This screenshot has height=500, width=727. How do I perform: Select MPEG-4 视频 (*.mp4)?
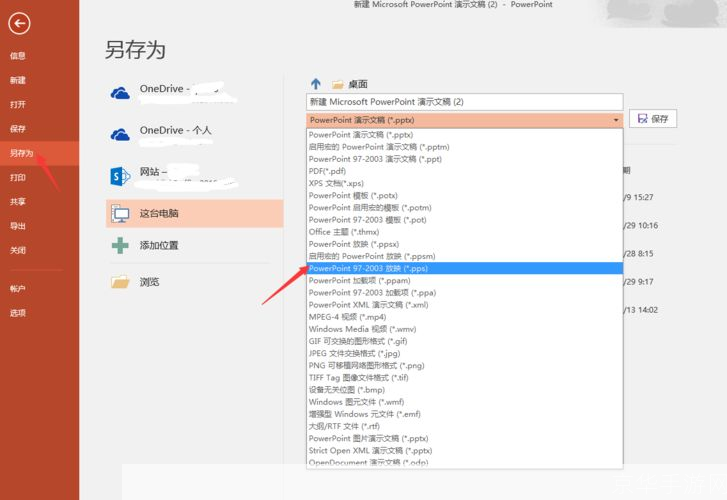click(x=465, y=317)
